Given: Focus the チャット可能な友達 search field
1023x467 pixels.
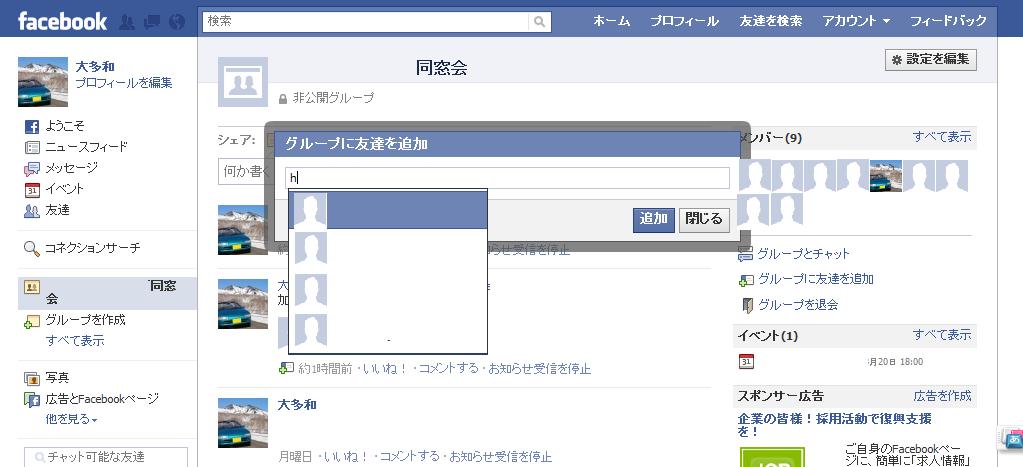Looking at the screenshot, I should point(106,457).
